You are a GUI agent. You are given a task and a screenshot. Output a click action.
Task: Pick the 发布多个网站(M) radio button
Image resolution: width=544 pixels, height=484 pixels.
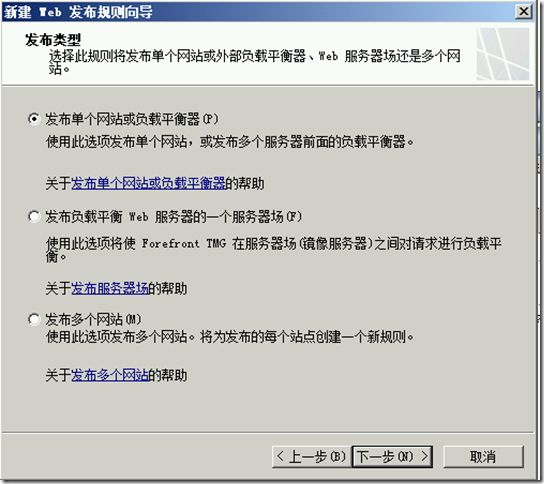(x=34, y=319)
